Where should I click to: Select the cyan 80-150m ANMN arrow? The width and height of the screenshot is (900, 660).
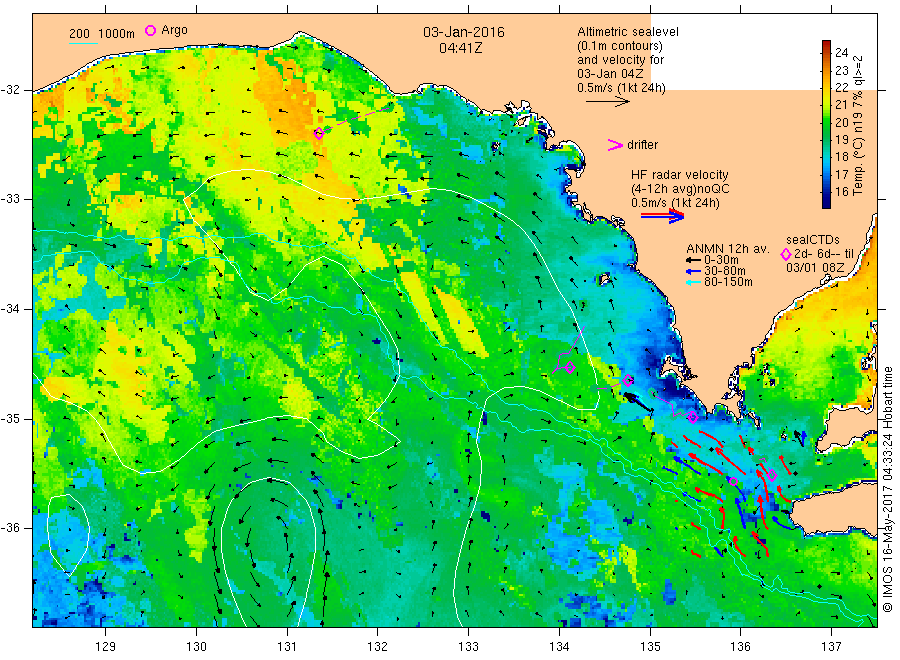tap(694, 282)
